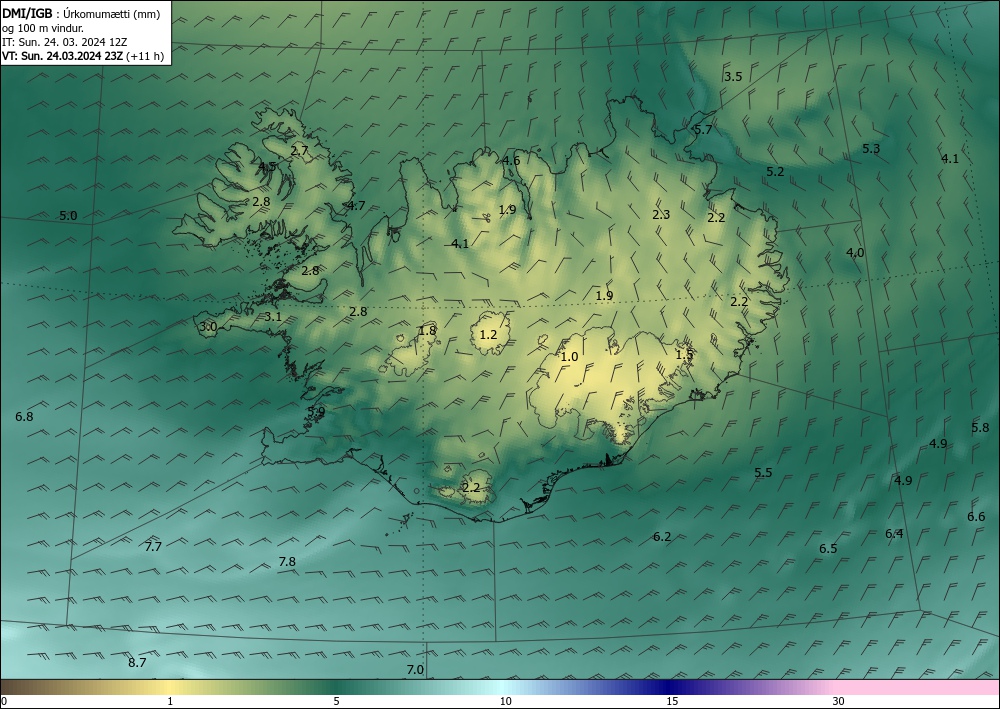The height and width of the screenshot is (709, 1000).
Task: Click the color scale tick label 30
Action: (x=839, y=701)
